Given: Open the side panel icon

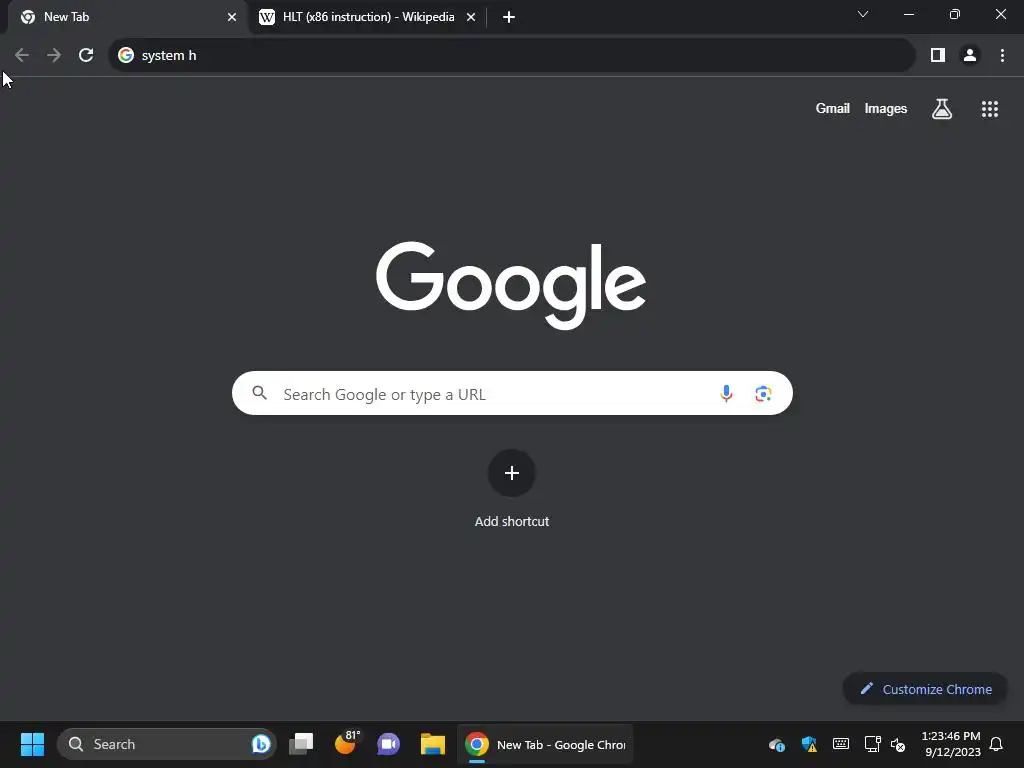Looking at the screenshot, I should click(x=938, y=56).
